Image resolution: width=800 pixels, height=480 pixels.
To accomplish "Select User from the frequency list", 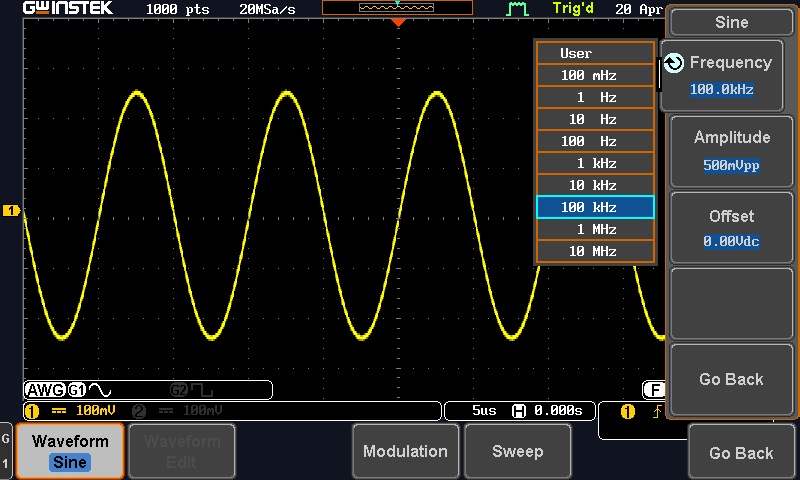I will tap(595, 53).
